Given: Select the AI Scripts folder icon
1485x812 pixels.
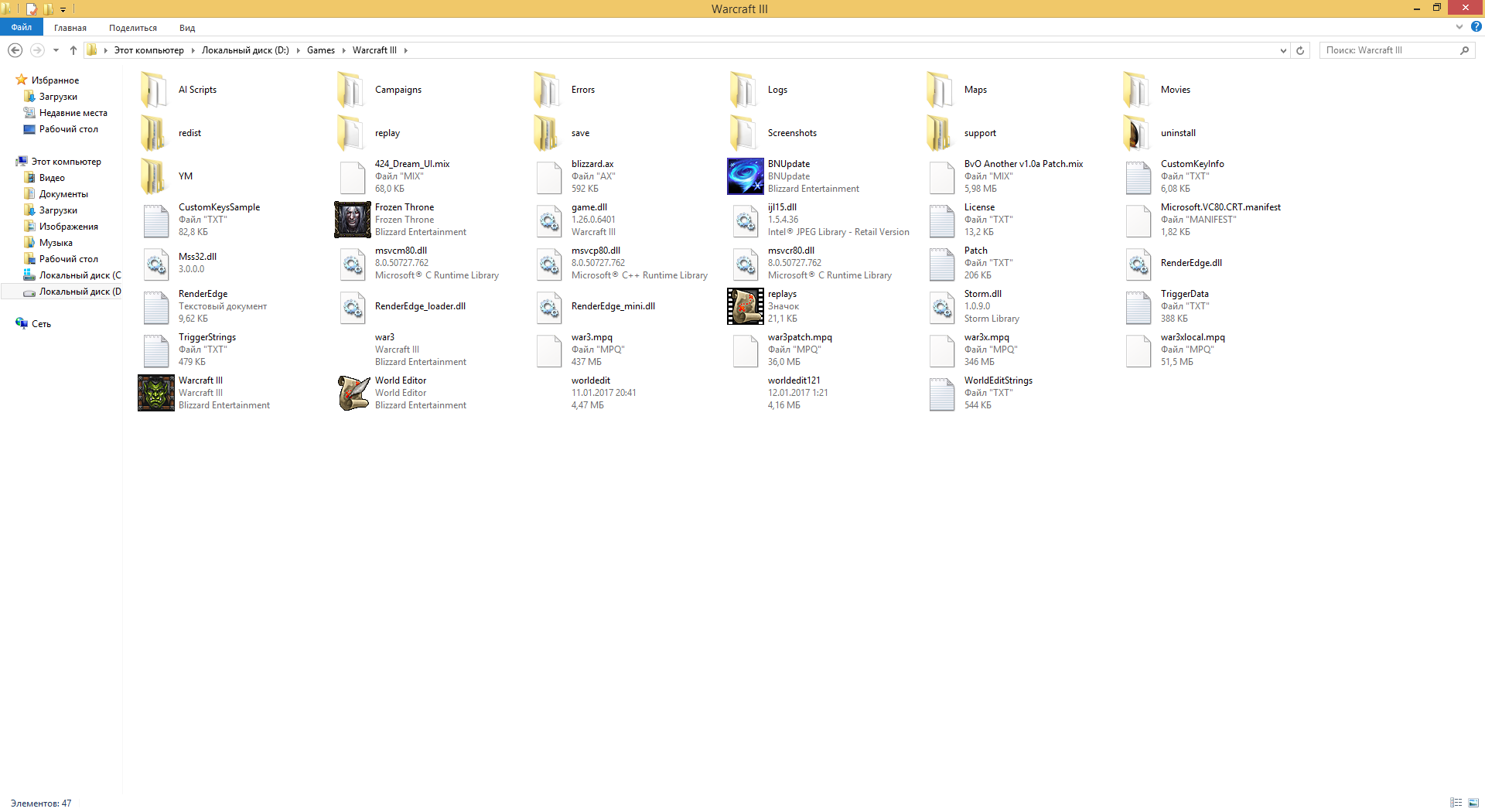Looking at the screenshot, I should [x=155, y=90].
